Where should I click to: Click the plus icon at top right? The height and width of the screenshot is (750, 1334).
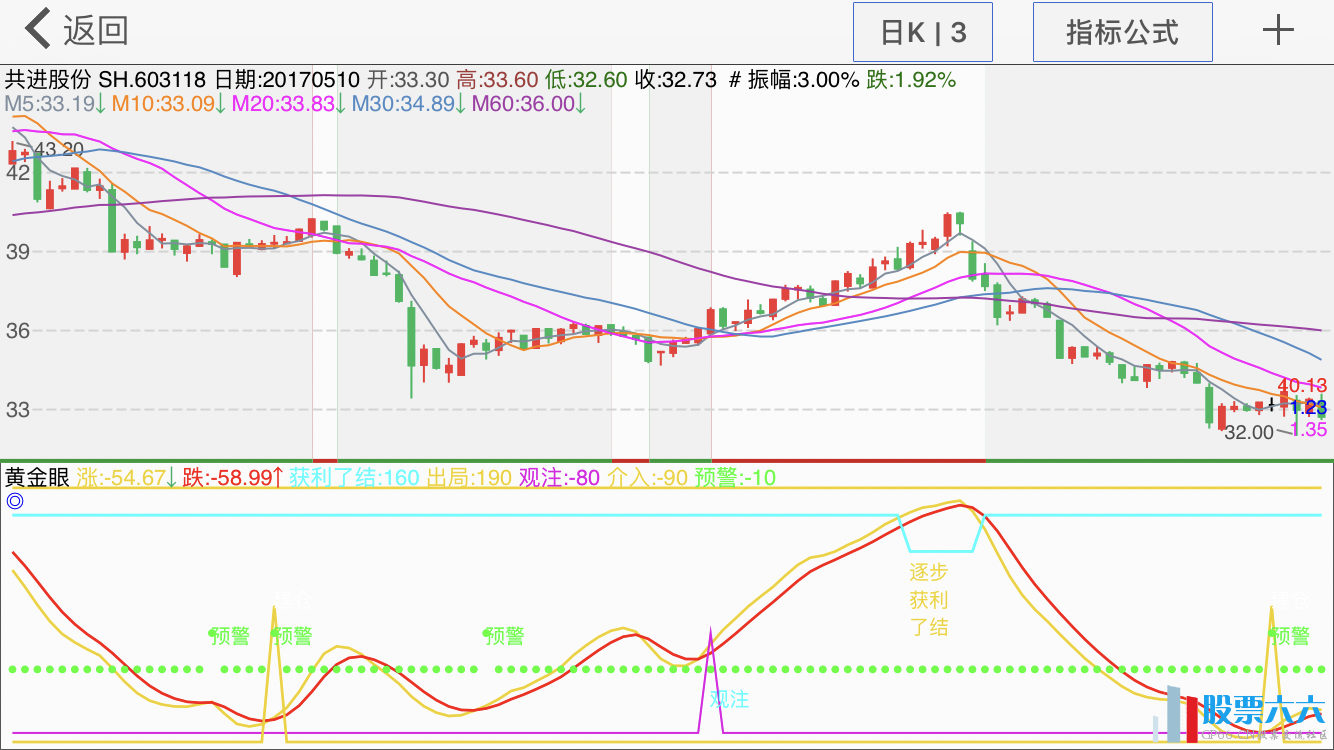tap(1278, 31)
